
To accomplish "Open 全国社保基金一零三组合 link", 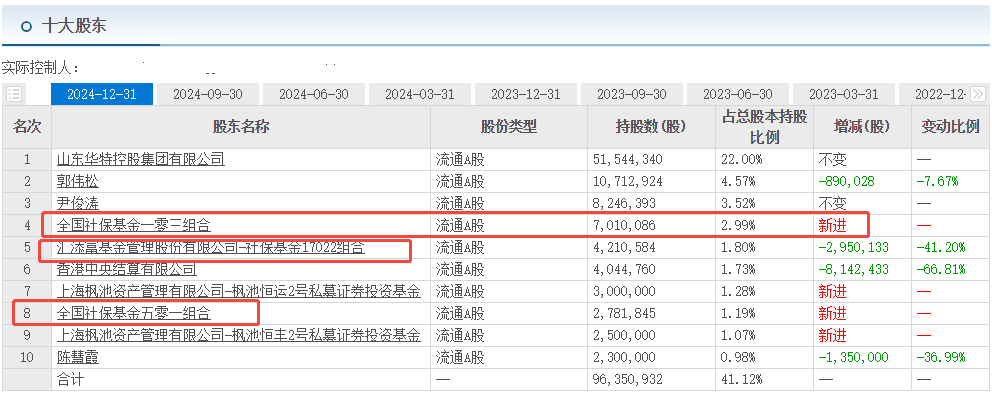I will tap(133, 225).
